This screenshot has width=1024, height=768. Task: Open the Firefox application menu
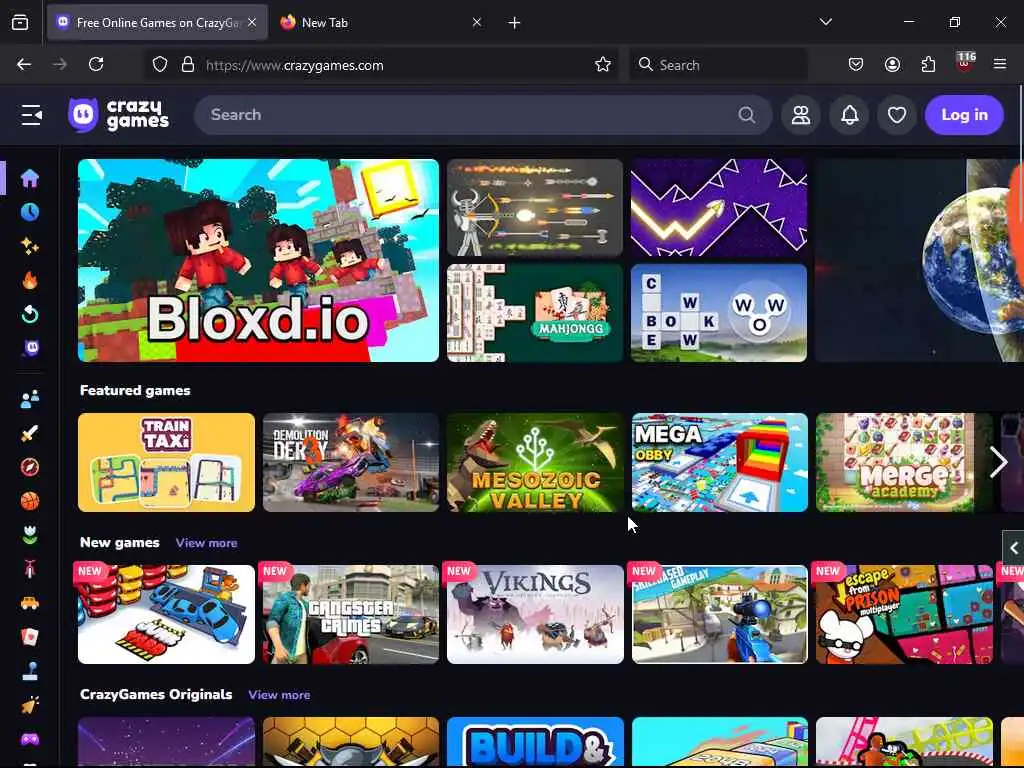999,64
